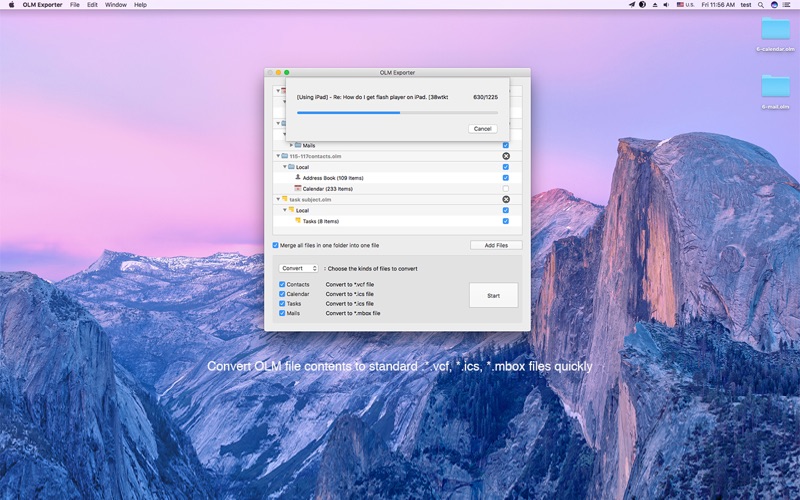Open the Help menu

[x=140, y=5]
